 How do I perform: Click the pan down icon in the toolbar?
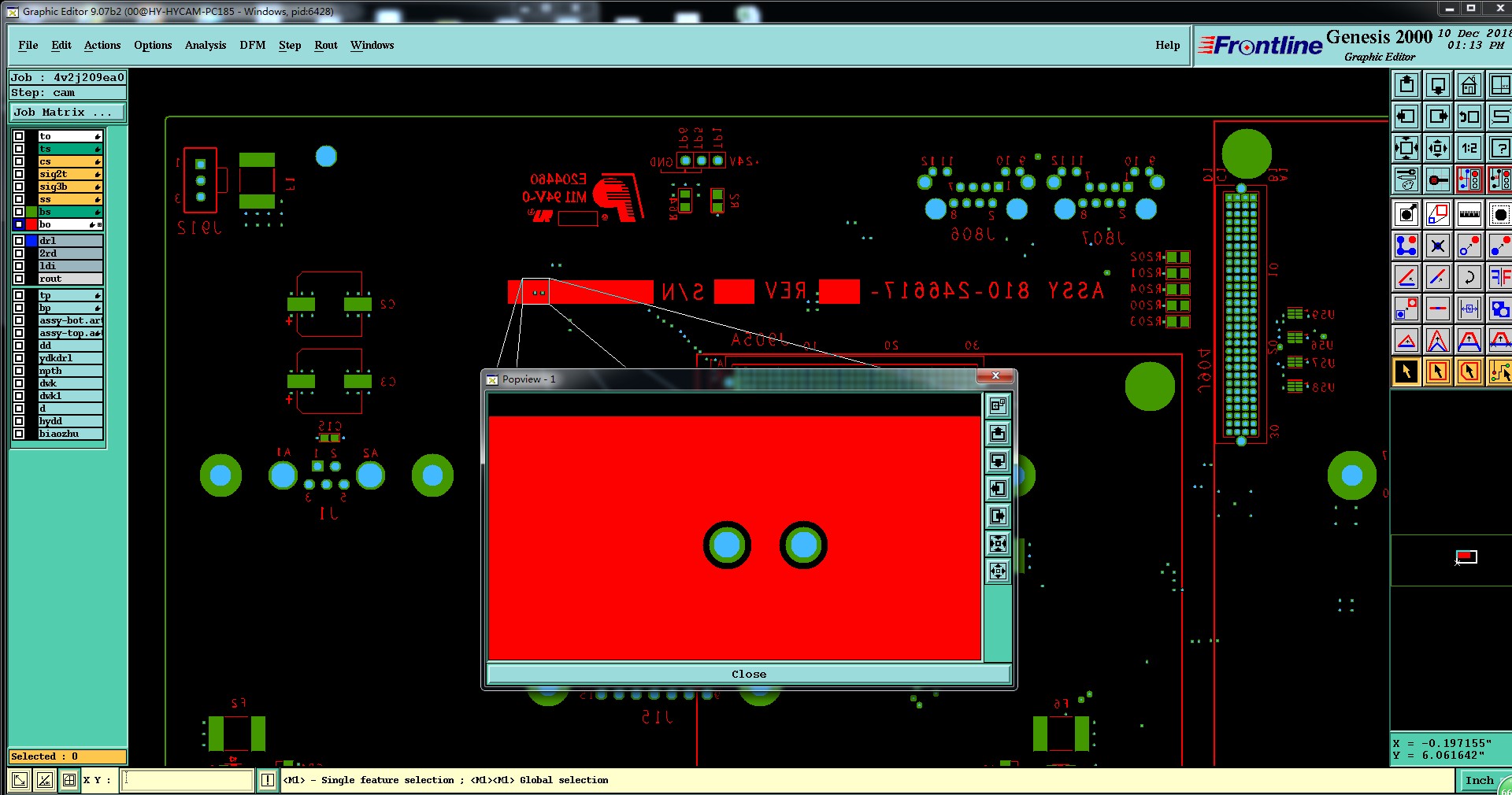point(1438,85)
